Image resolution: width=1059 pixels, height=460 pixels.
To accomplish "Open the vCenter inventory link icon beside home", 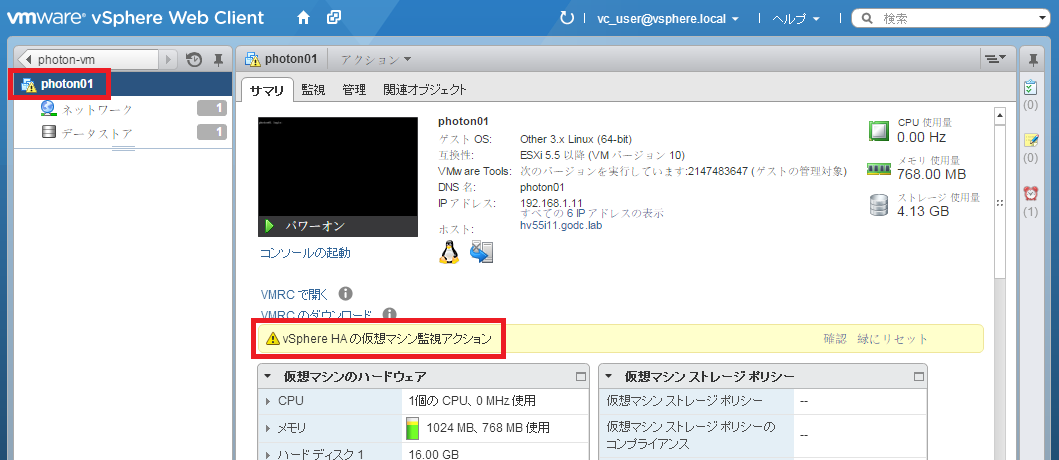I will click(334, 18).
